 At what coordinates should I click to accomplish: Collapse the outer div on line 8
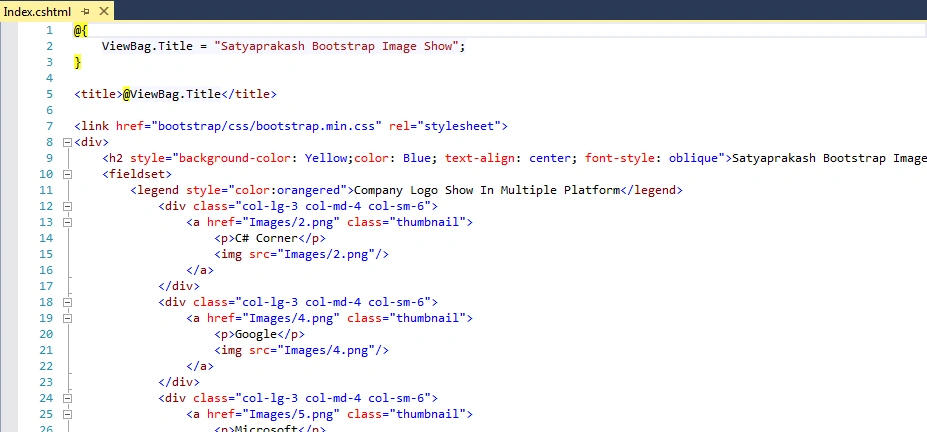[67, 142]
